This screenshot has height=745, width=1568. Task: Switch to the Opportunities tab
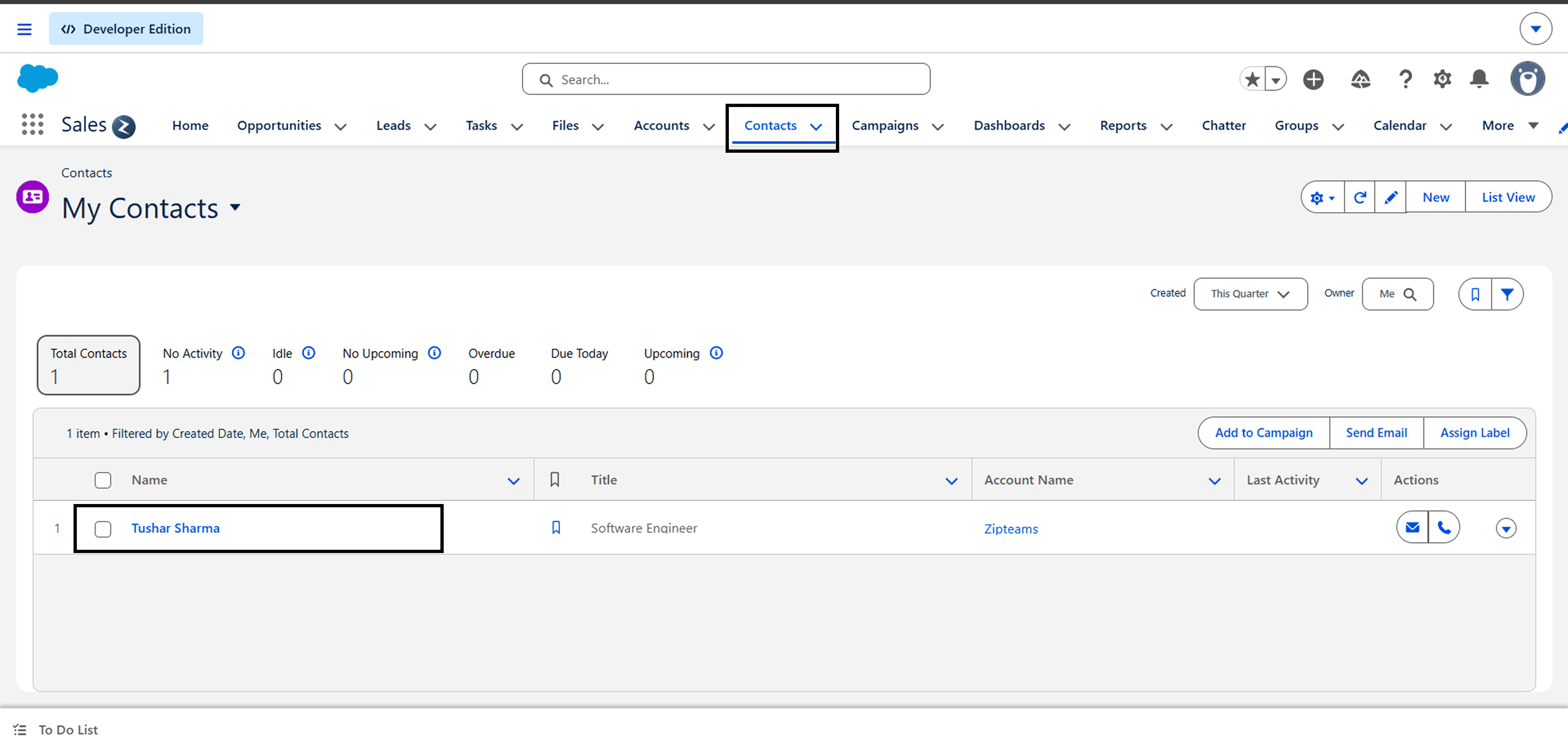279,125
